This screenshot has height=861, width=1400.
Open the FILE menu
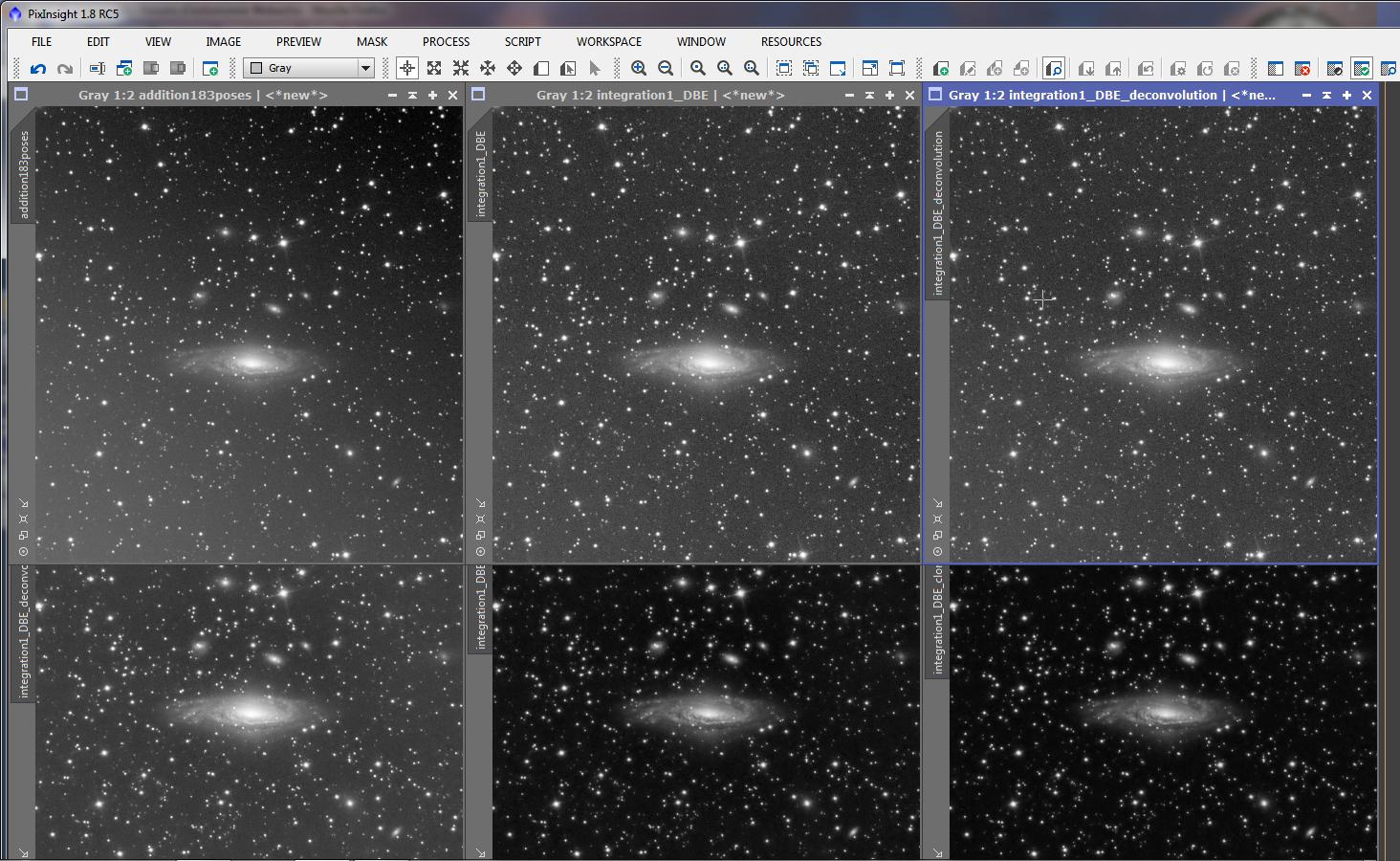(42, 42)
